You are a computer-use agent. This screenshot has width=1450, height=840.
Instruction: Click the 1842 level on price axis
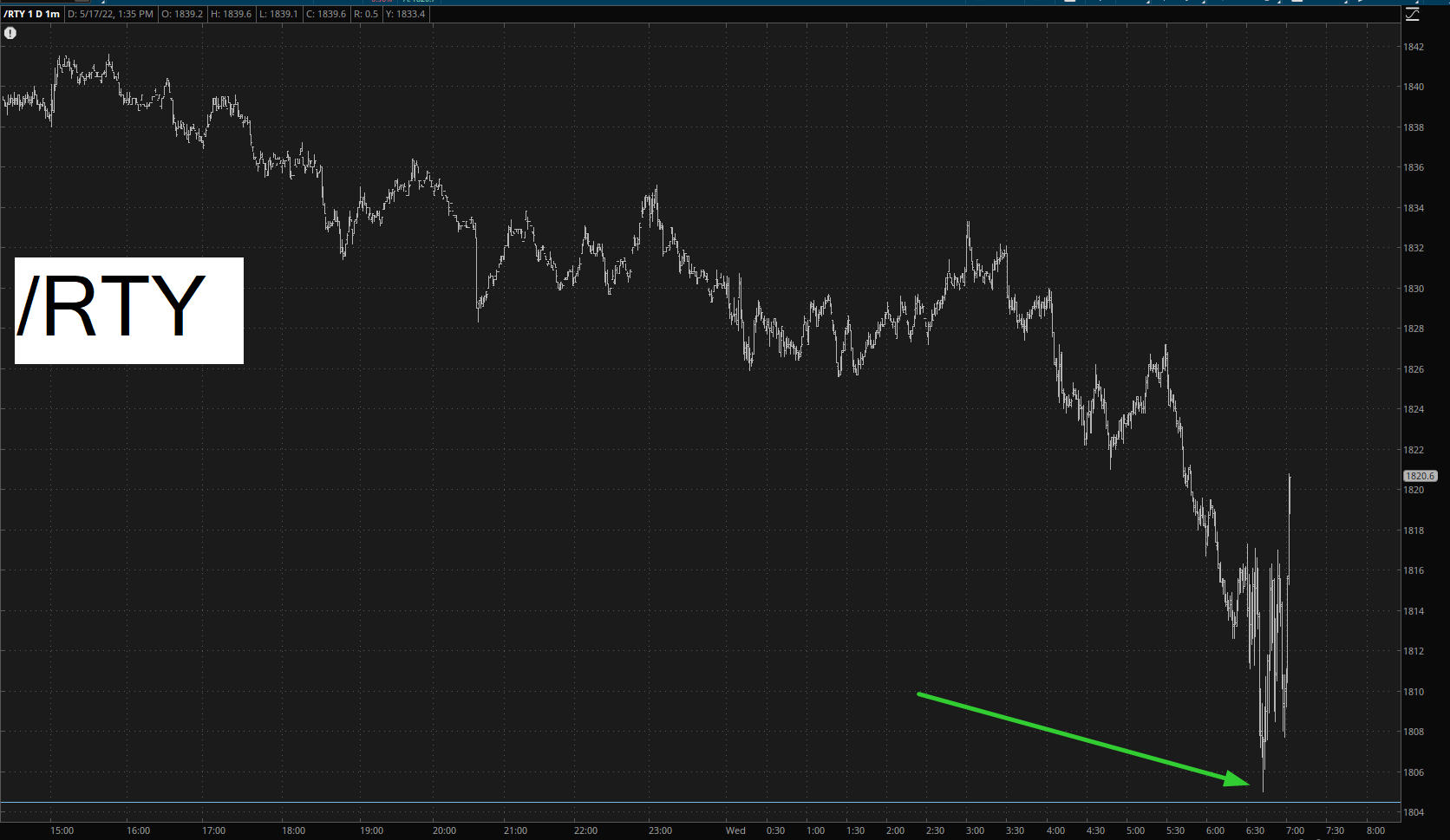(1414, 47)
